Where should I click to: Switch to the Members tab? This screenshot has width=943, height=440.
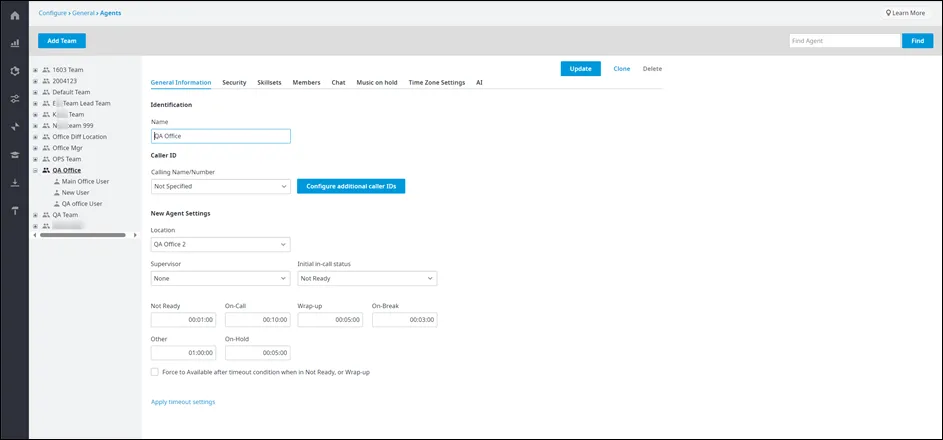coord(307,82)
